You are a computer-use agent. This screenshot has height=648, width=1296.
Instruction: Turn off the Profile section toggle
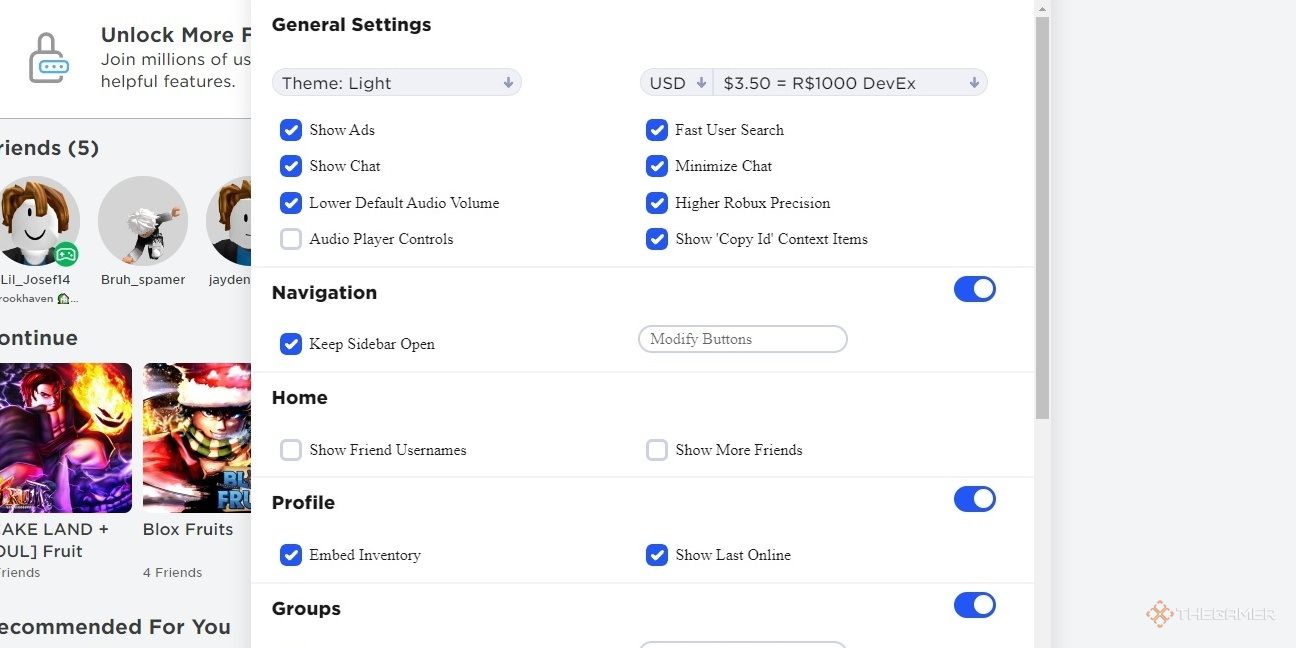pos(975,499)
